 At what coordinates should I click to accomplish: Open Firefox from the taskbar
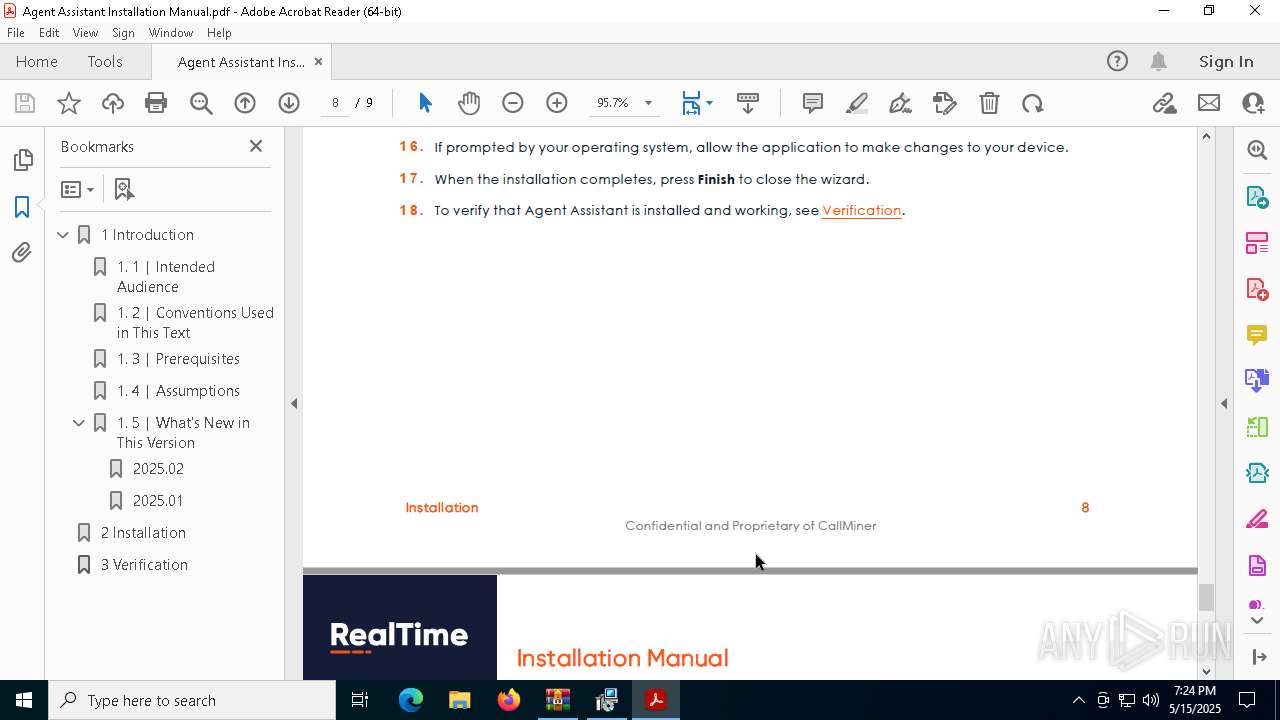click(x=509, y=700)
